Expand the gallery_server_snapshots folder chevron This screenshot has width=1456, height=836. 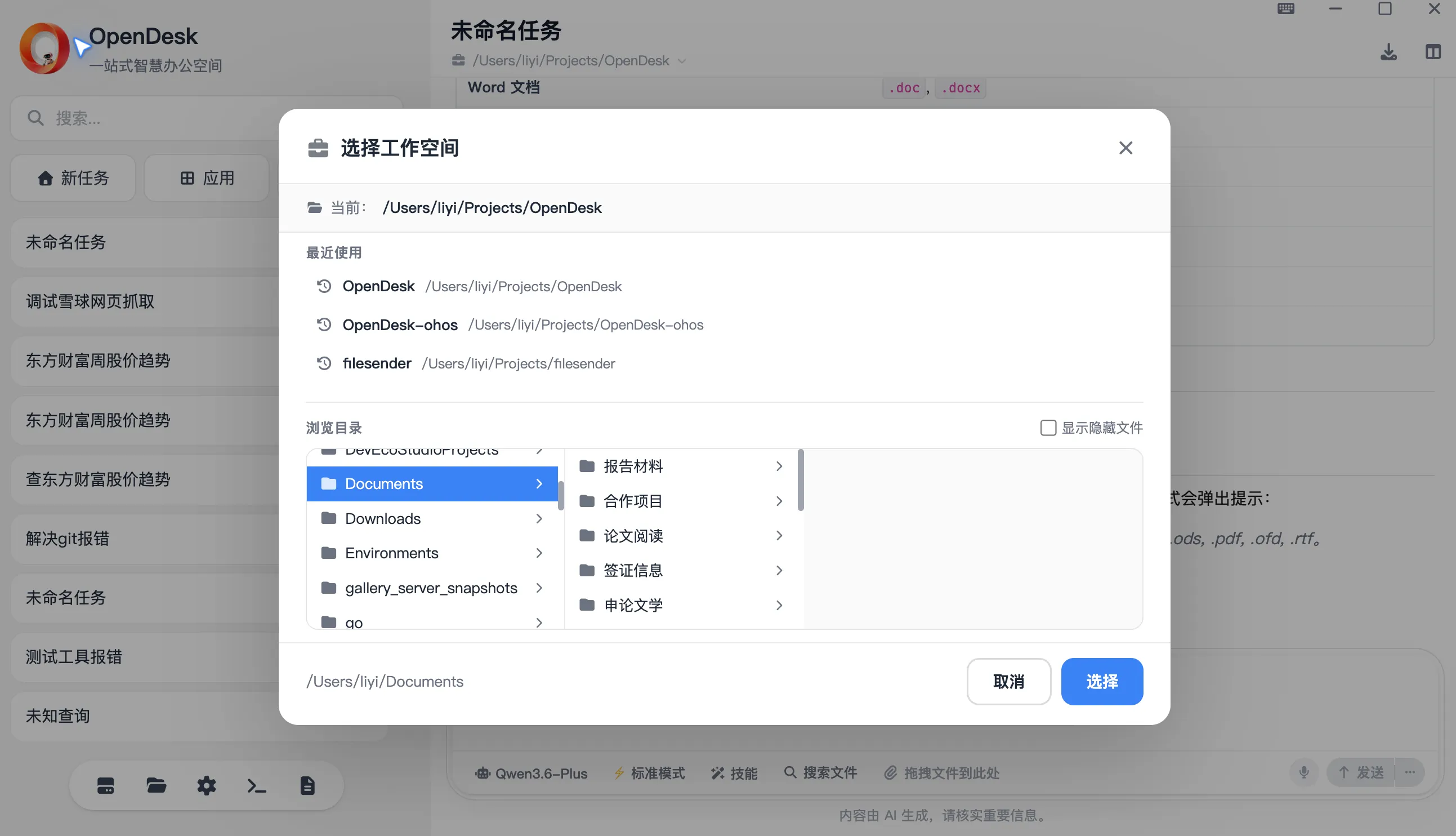click(539, 588)
